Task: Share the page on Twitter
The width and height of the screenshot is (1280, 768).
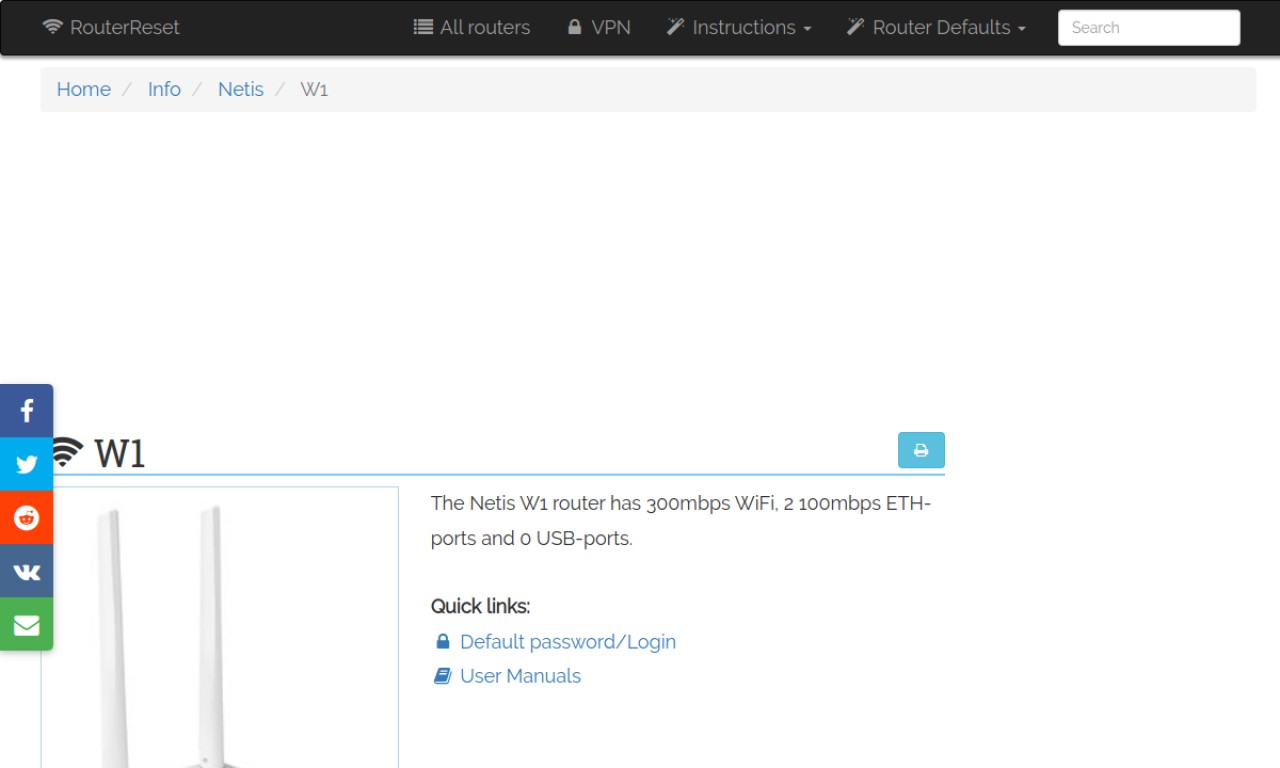Action: (26, 464)
